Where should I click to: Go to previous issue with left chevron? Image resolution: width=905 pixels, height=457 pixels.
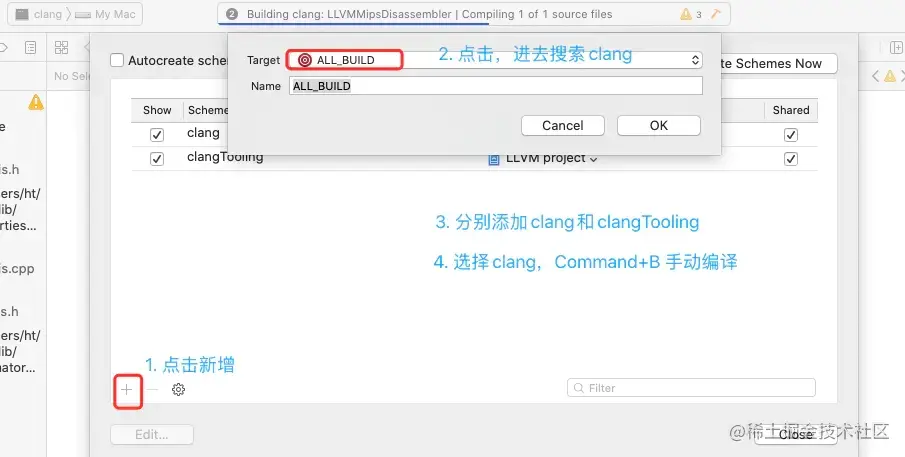coord(875,76)
